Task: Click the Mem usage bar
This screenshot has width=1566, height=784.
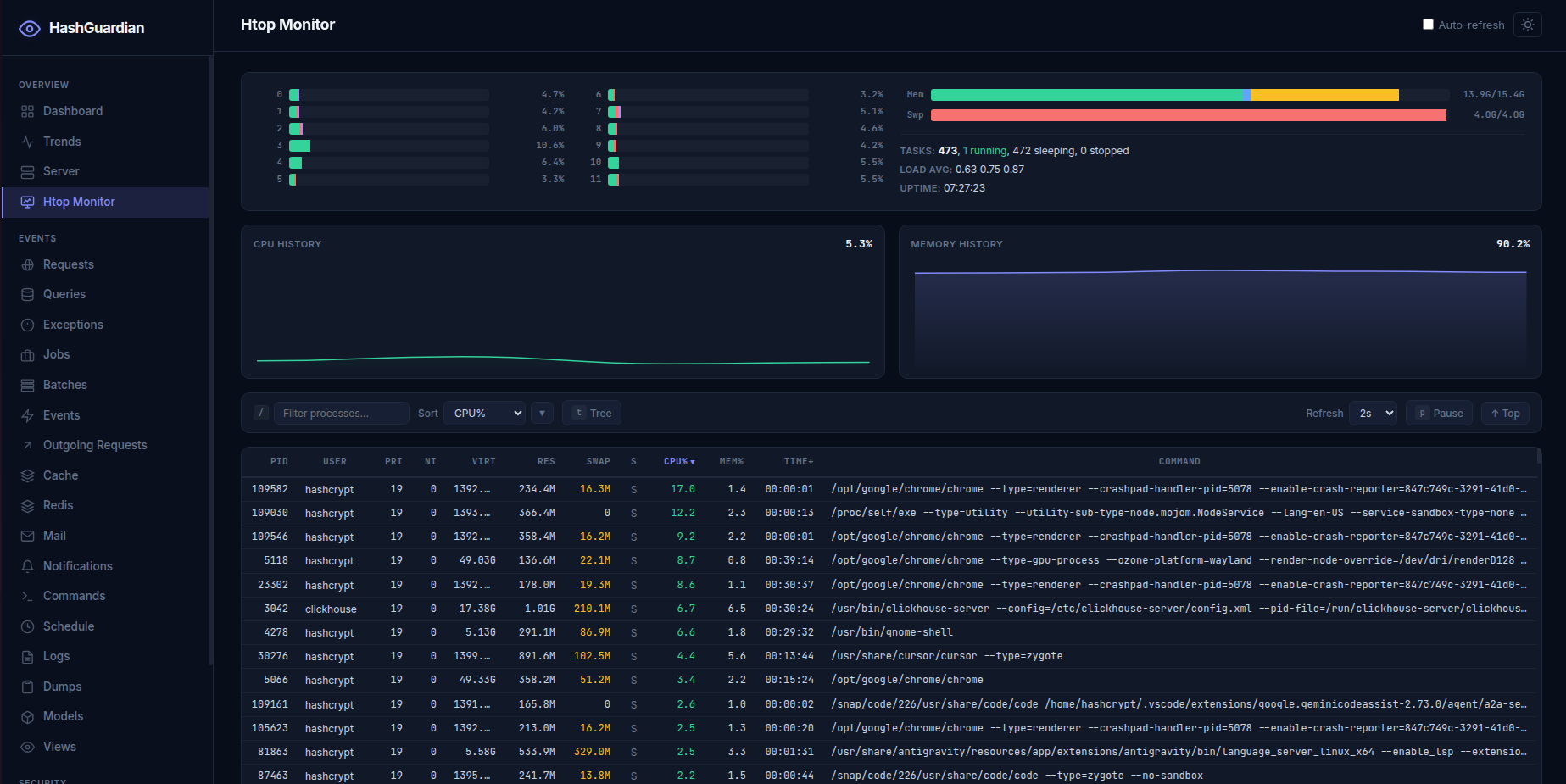Action: 1190,95
